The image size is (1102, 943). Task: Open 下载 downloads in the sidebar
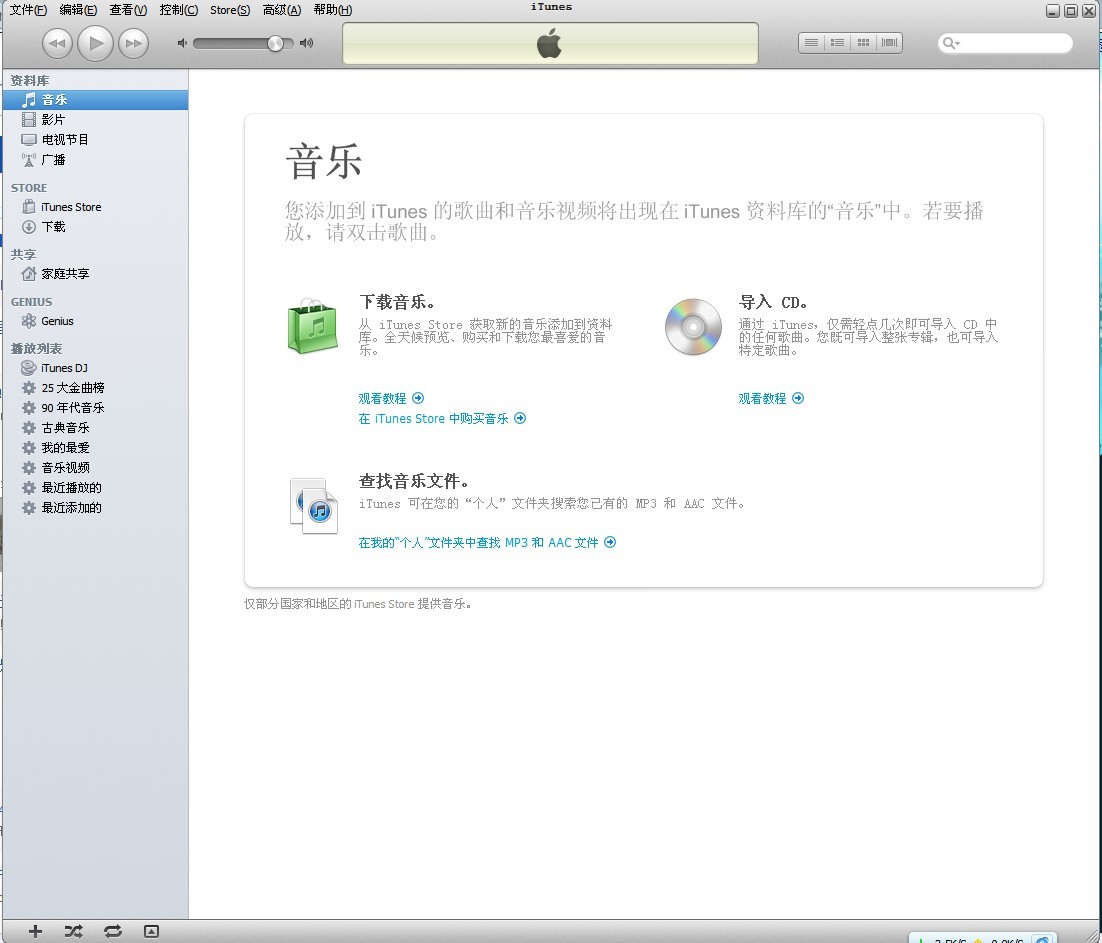[96, 227]
